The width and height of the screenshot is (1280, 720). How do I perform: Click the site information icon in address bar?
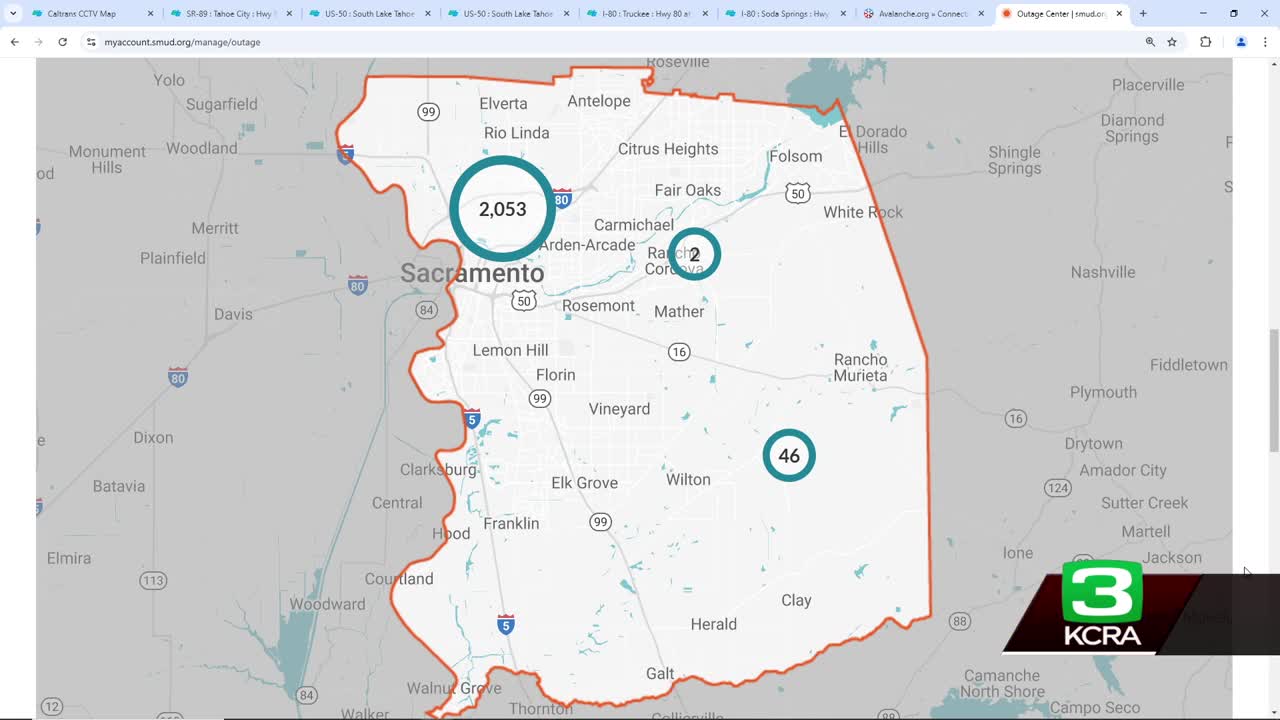pos(92,42)
